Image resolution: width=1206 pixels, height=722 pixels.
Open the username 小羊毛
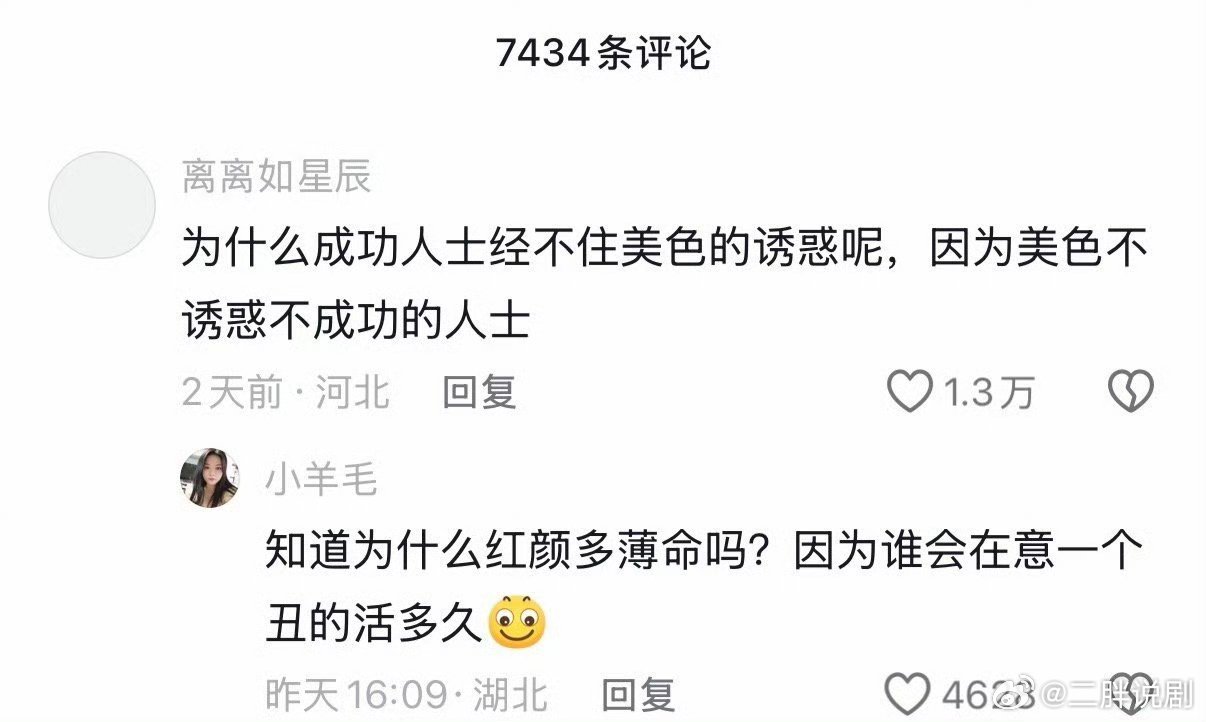(321, 480)
